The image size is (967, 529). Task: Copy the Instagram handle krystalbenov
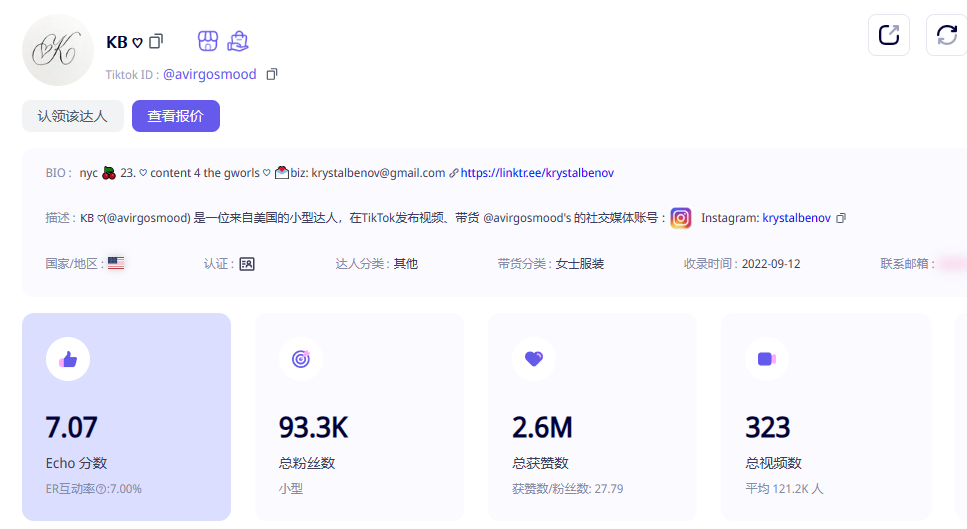[x=841, y=218]
